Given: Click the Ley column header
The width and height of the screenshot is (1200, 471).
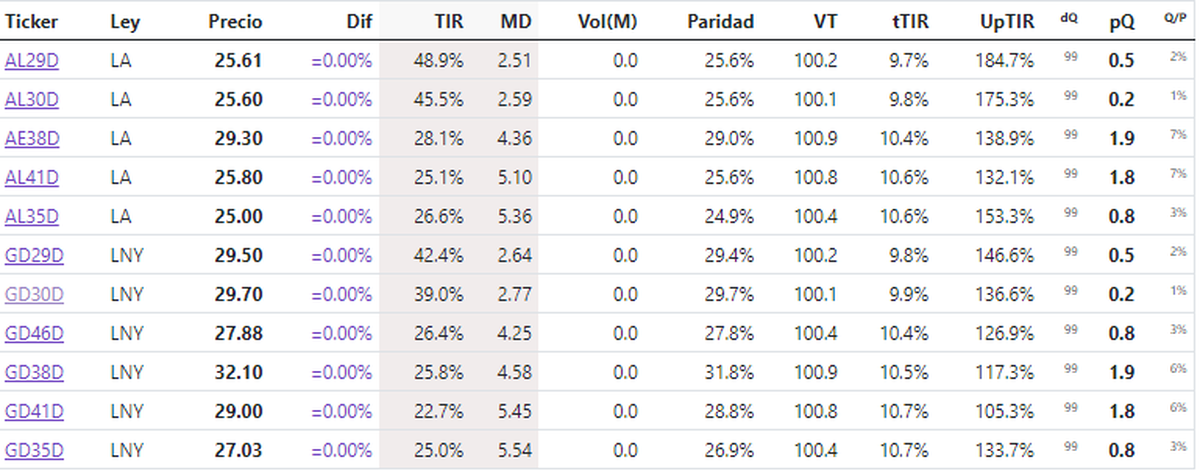Looking at the screenshot, I should pos(125,21).
